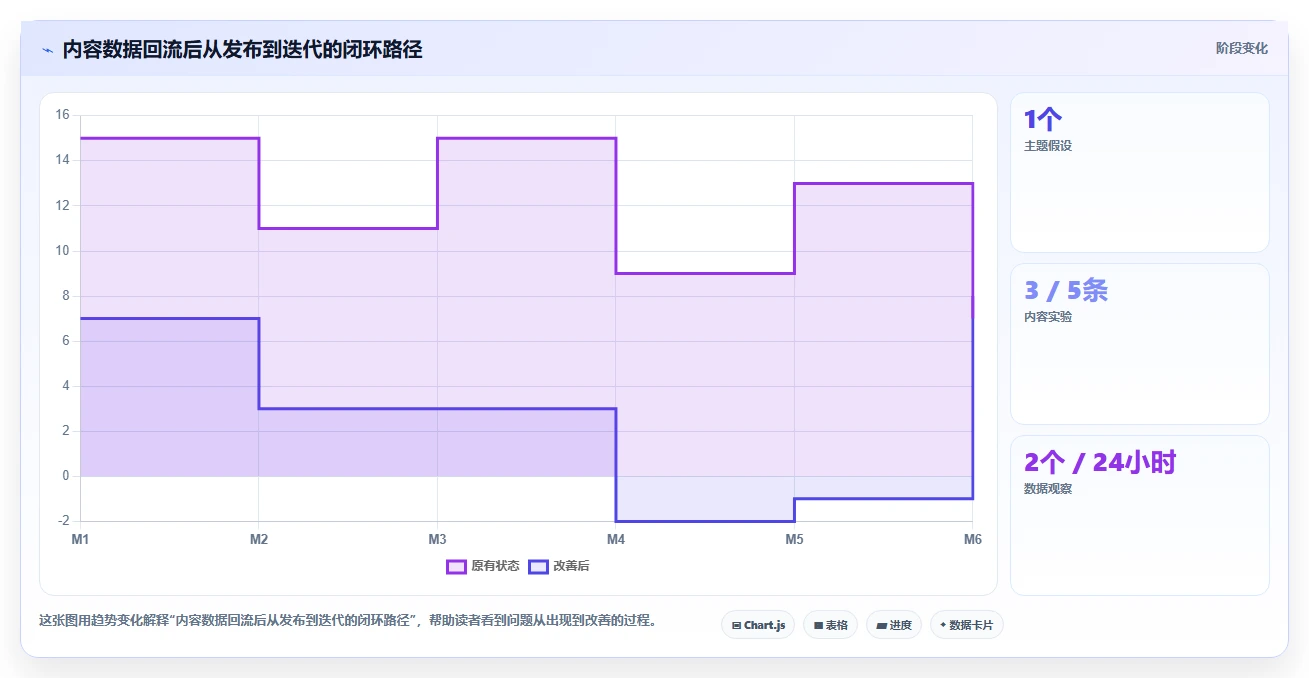Click the 进度 tag

click(893, 625)
